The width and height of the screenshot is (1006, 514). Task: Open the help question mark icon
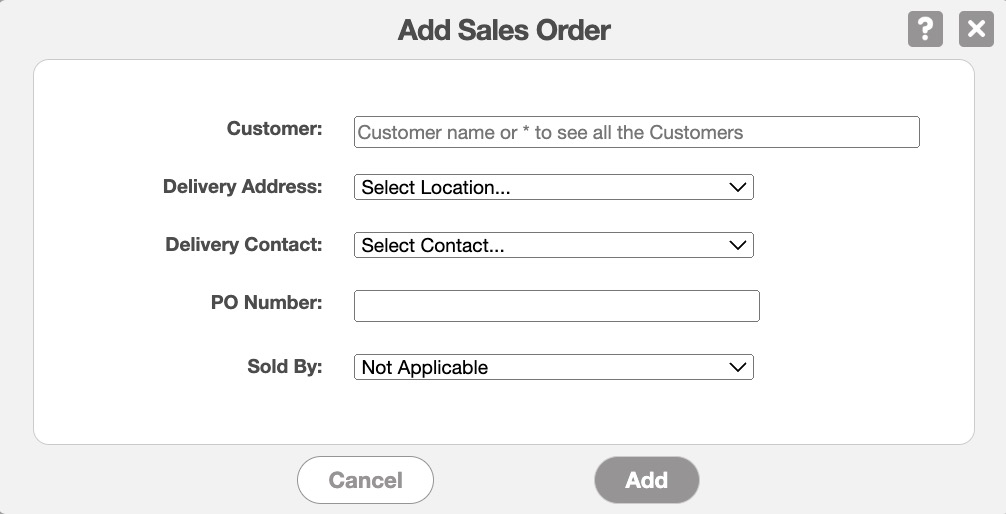[925, 29]
